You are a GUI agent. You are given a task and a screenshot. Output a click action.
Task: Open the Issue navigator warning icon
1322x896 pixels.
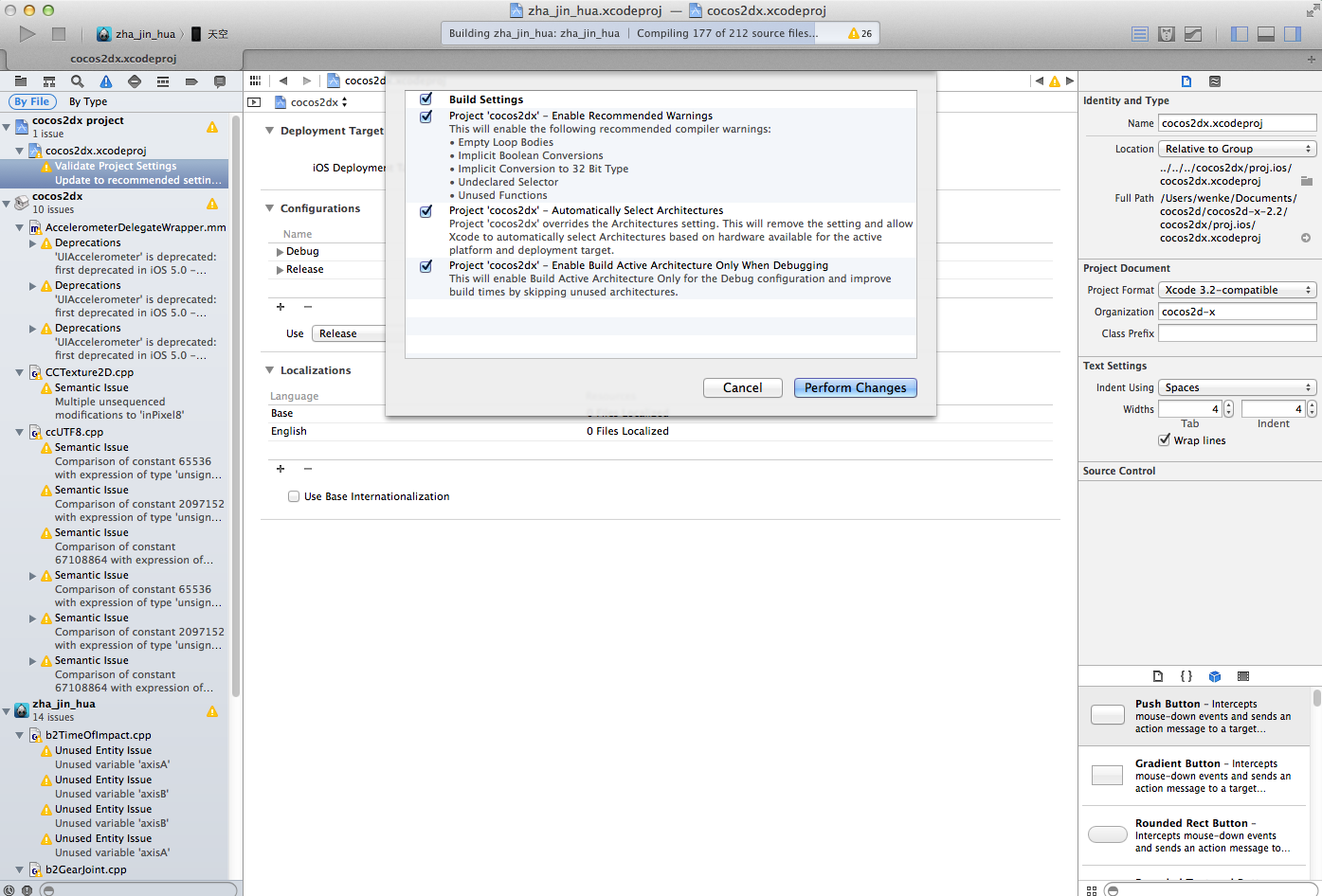(x=106, y=81)
